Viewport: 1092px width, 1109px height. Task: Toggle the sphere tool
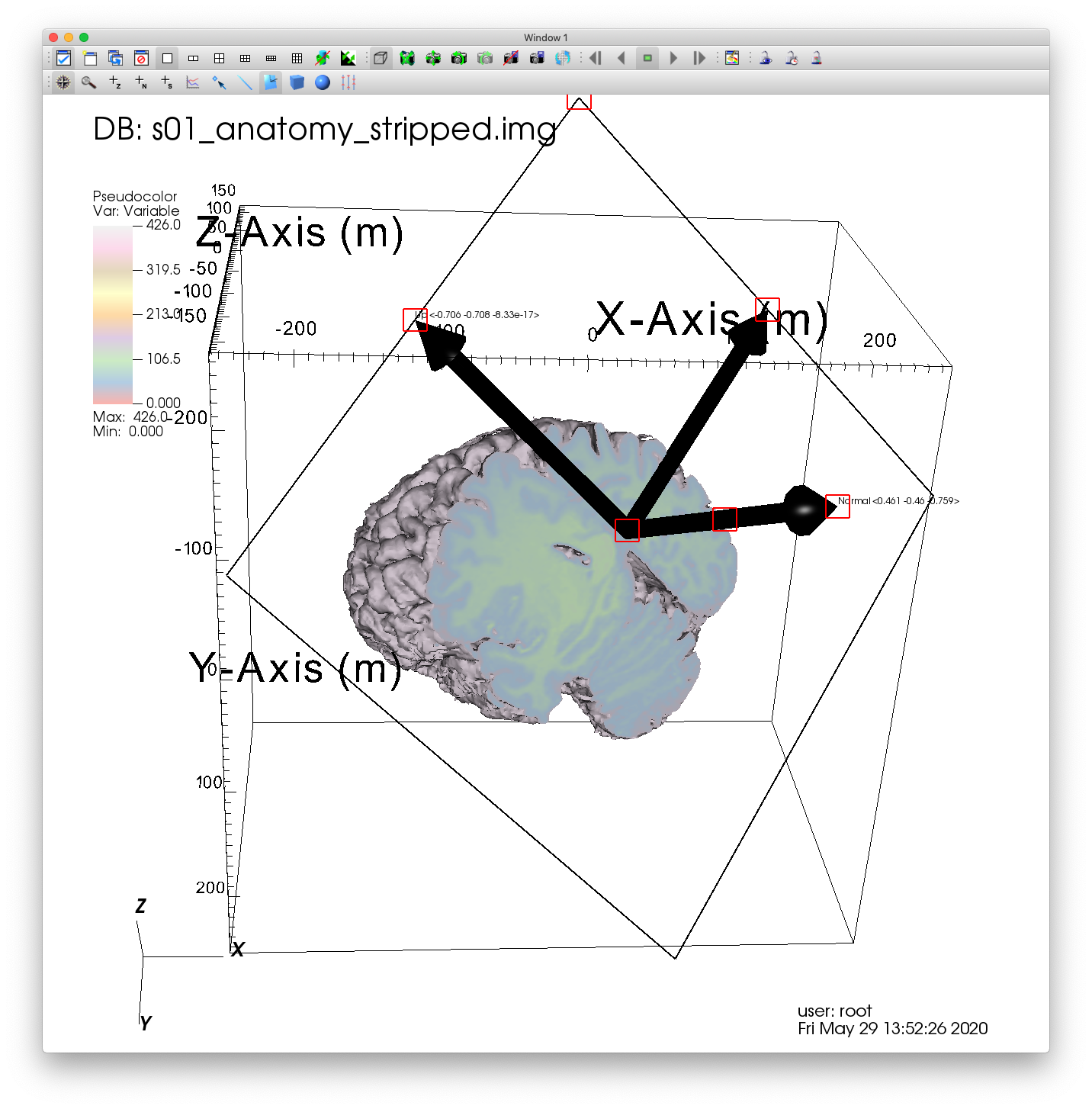point(323,82)
